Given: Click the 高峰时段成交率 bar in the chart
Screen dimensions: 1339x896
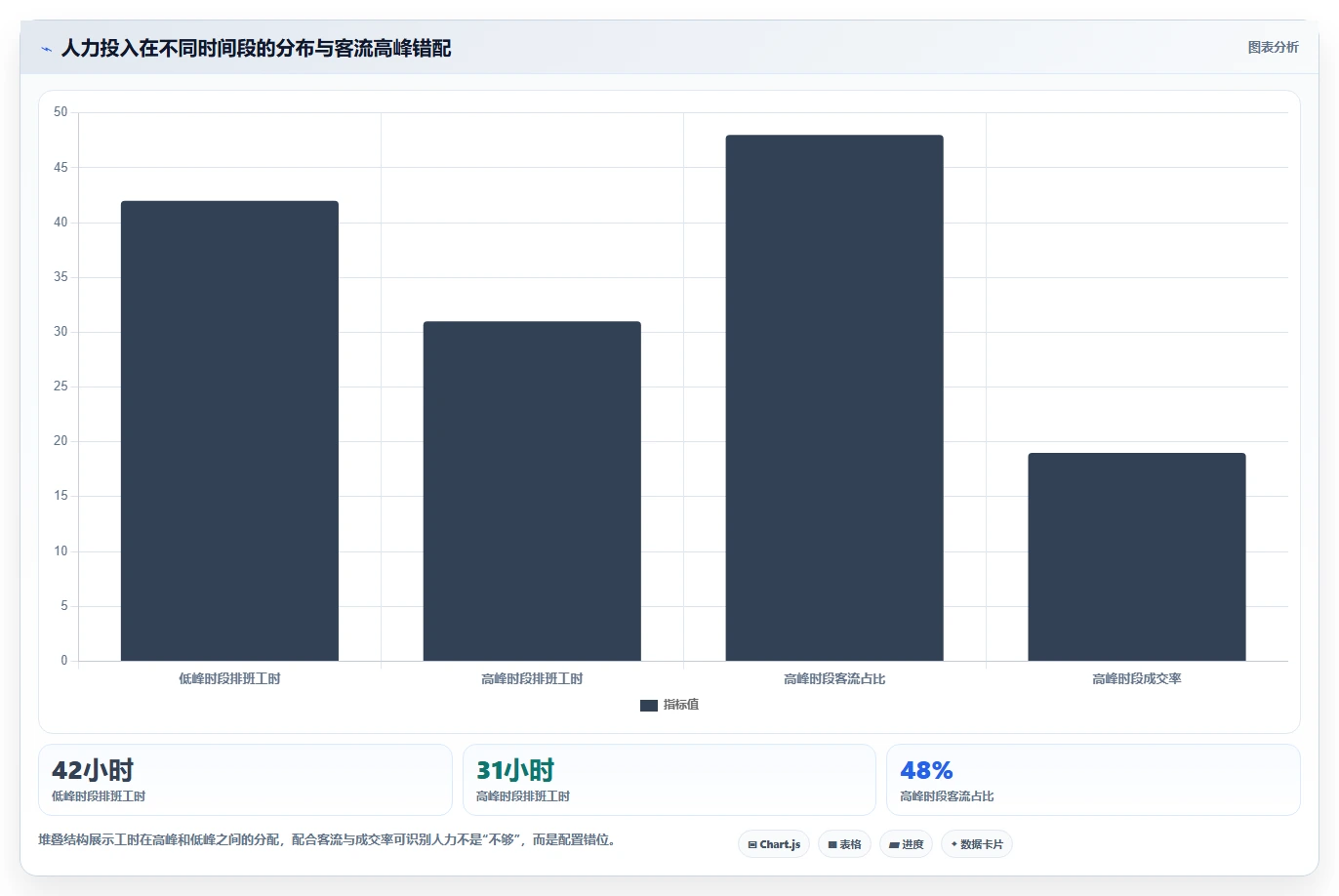Looking at the screenshot, I should [x=1137, y=556].
